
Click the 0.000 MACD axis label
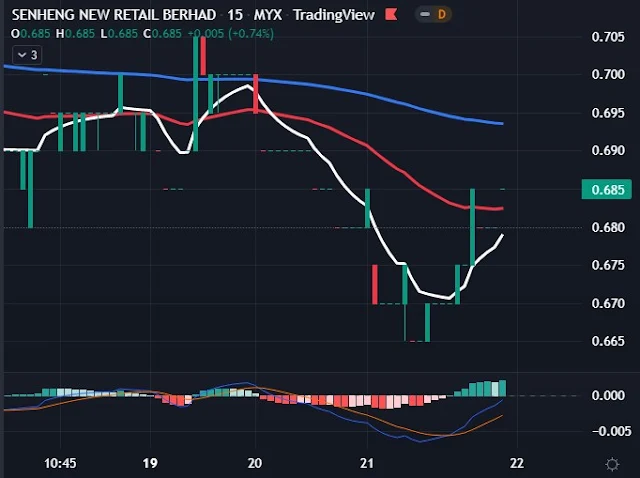pos(608,395)
